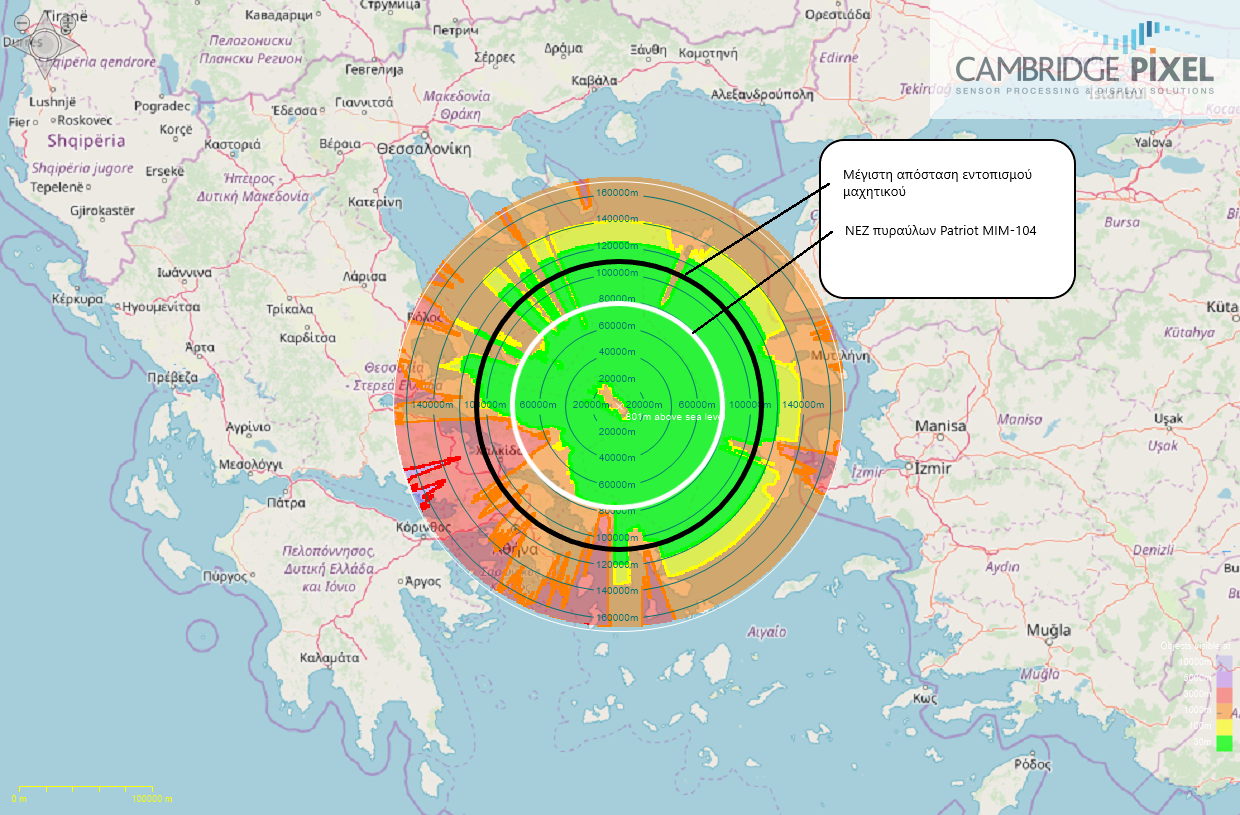This screenshot has height=815, width=1240.
Task: Select the red 3000m legend swatch
Action: pyautogui.click(x=1224, y=695)
